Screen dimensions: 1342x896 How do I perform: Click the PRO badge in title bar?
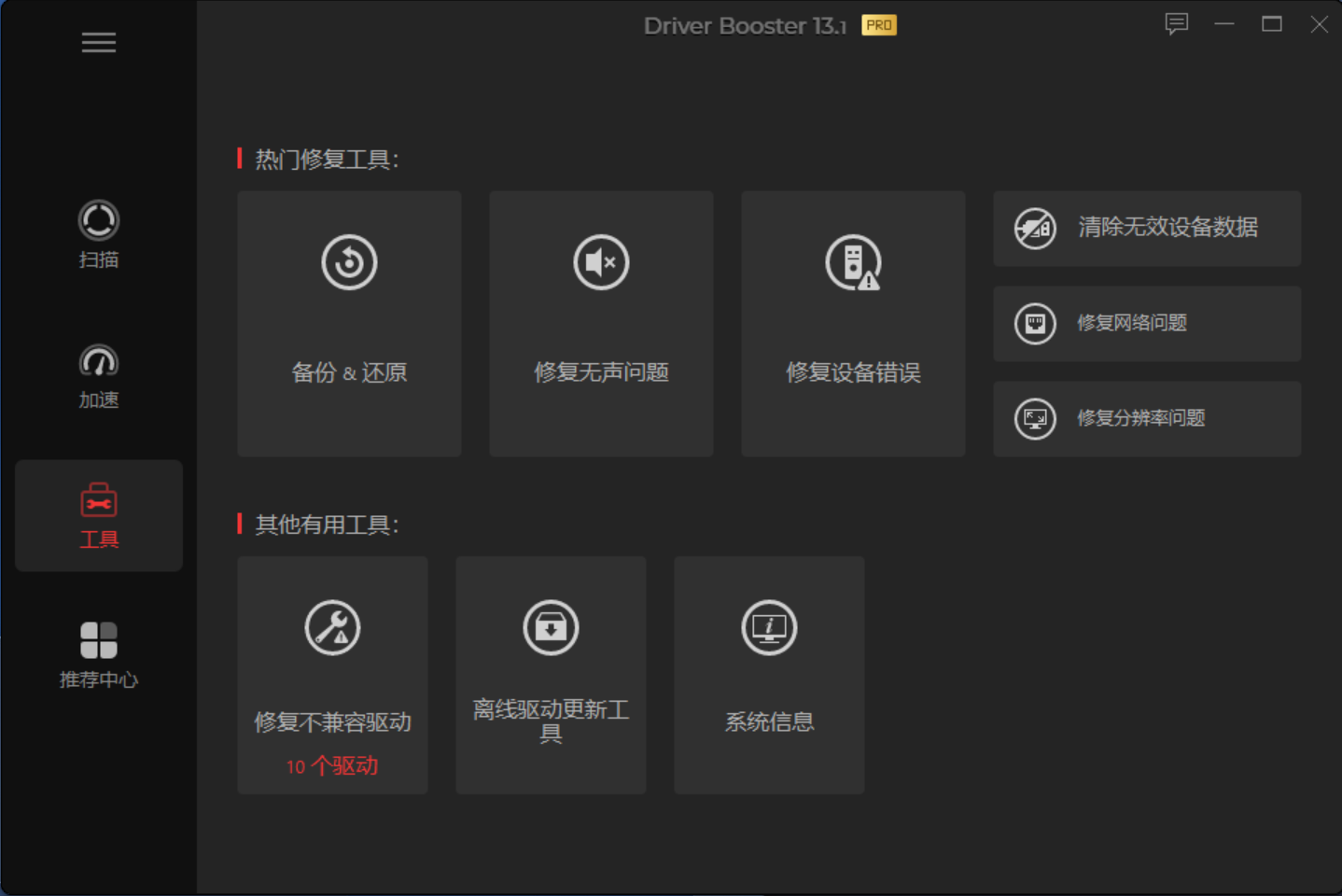click(x=878, y=25)
